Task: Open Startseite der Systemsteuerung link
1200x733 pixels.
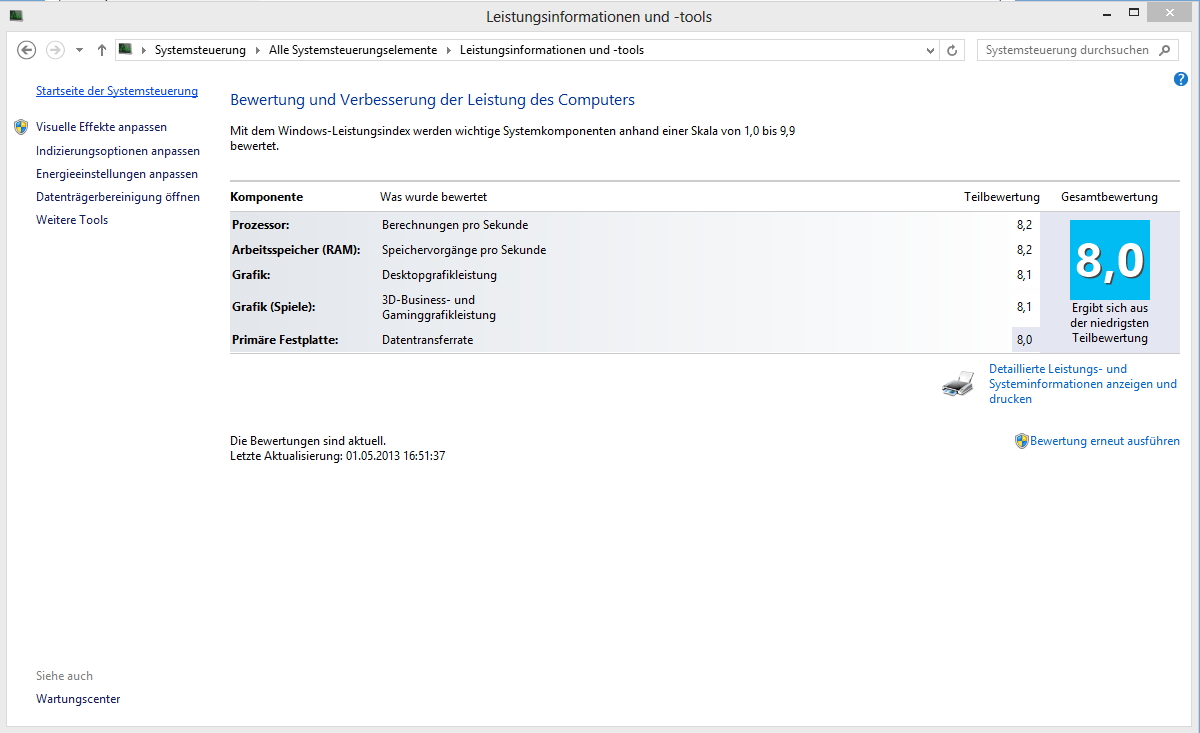Action: tap(117, 91)
